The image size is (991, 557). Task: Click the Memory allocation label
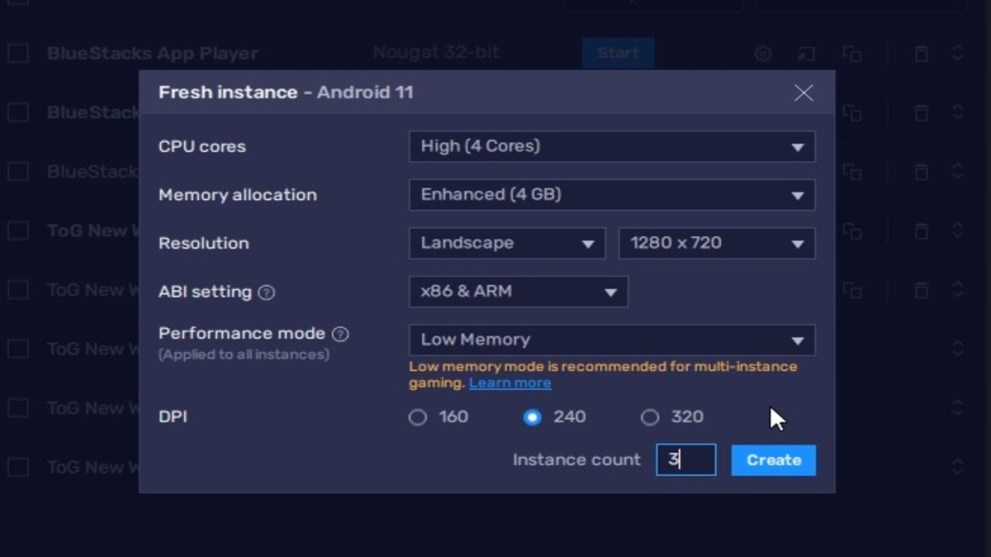[238, 195]
